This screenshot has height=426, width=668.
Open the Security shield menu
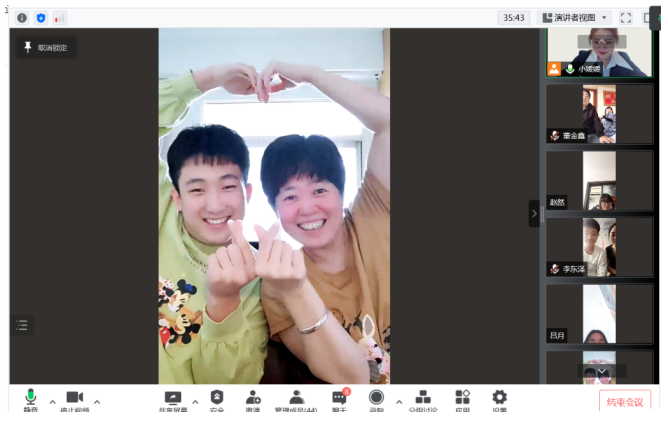[x=217, y=399]
